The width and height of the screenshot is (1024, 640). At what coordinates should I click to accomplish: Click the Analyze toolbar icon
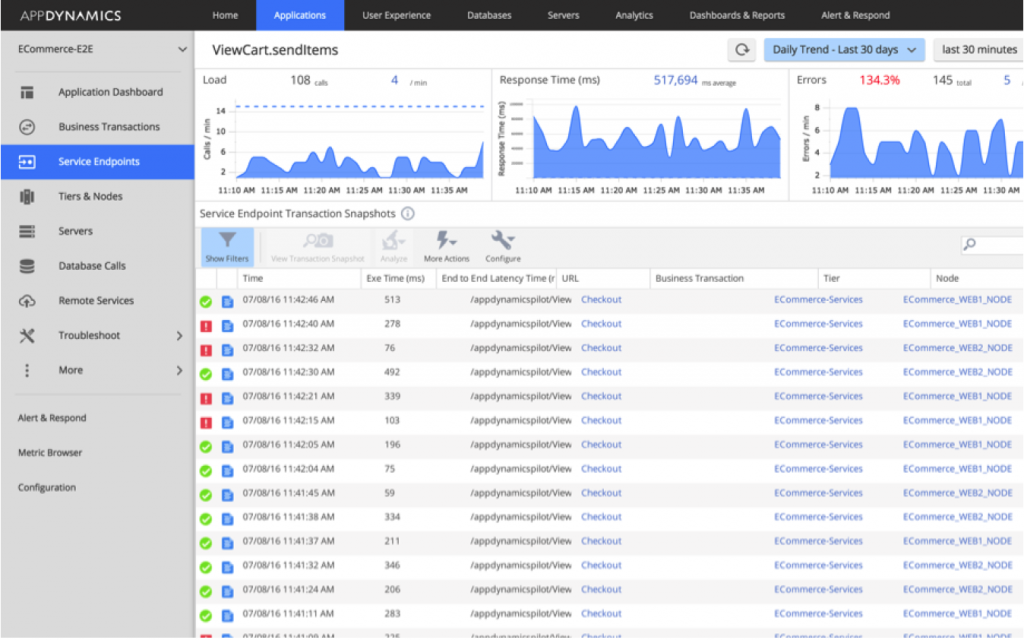coord(393,240)
